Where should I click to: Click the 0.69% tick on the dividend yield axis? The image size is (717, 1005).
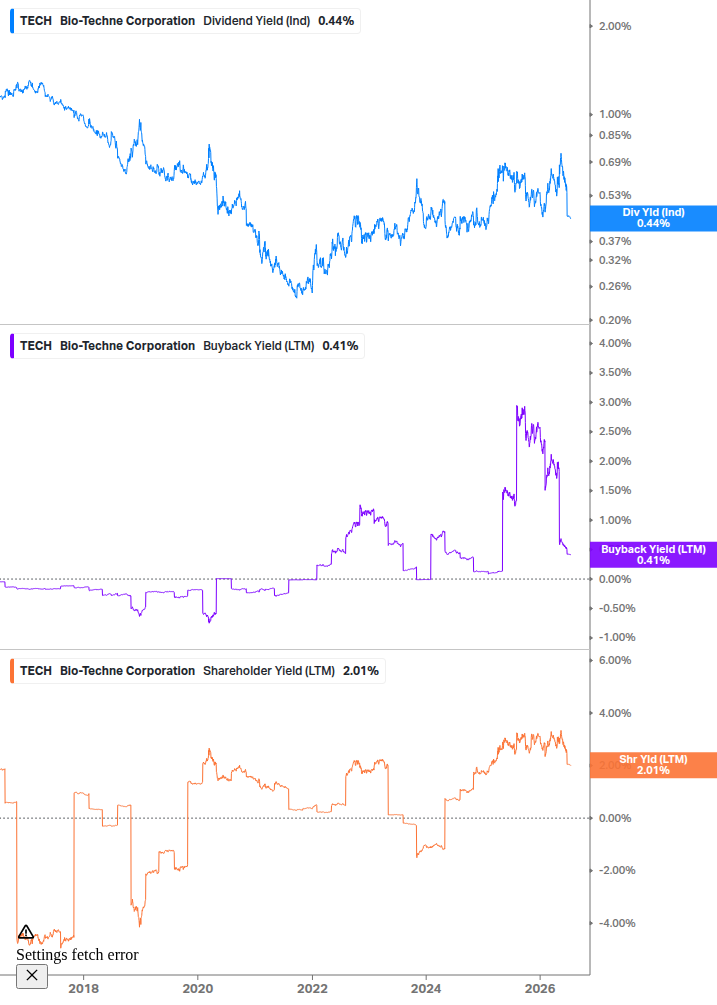click(x=615, y=162)
